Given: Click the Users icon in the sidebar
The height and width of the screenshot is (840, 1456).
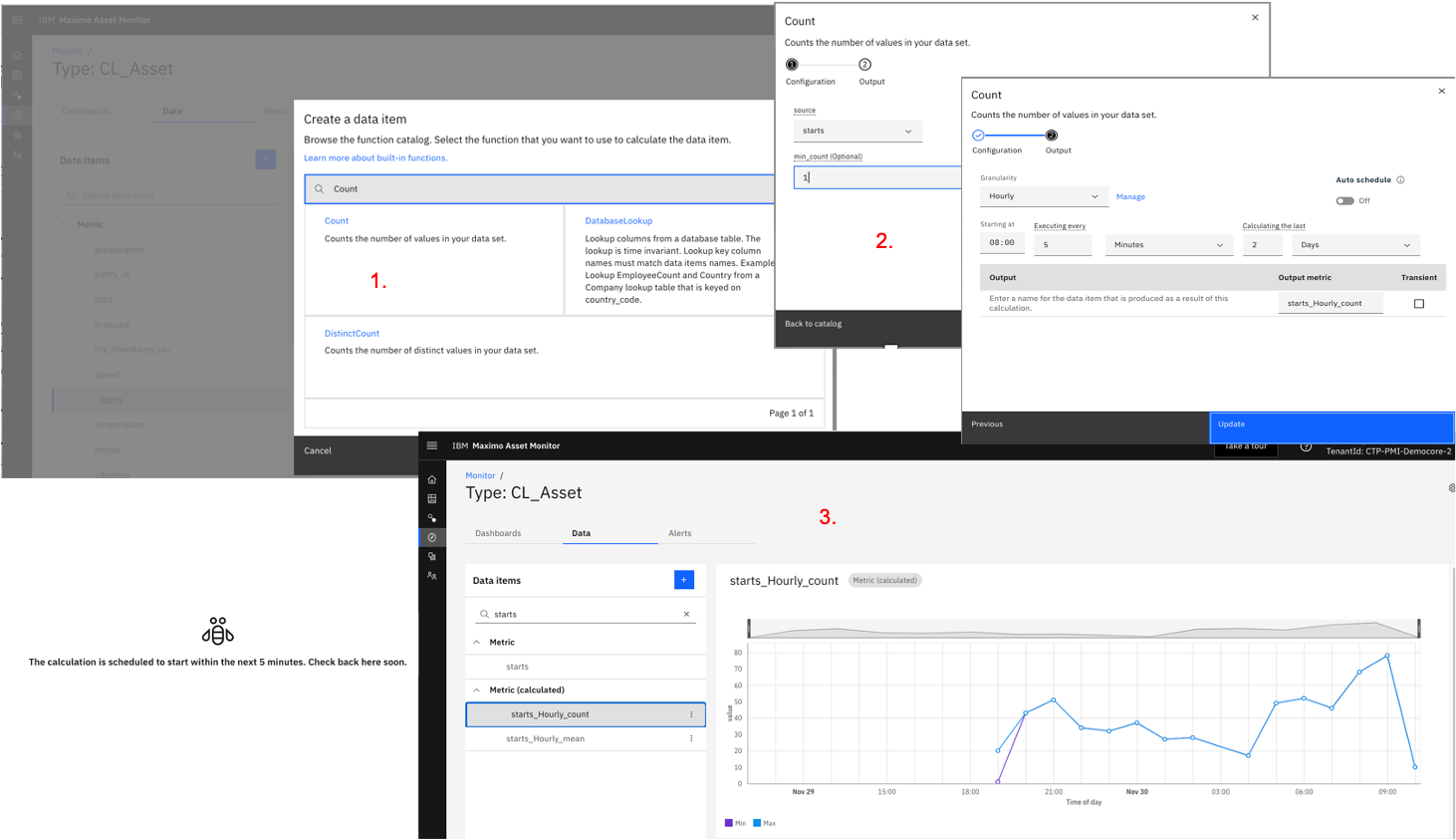Looking at the screenshot, I should (x=432, y=576).
